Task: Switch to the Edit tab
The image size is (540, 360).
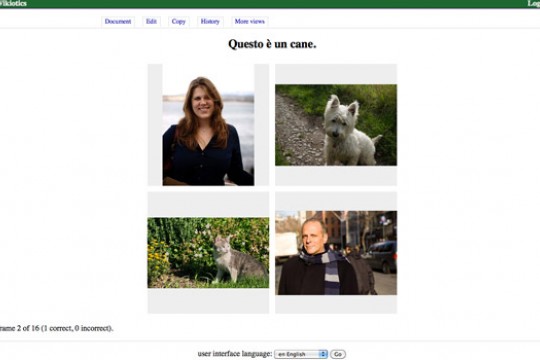Action: (x=151, y=21)
